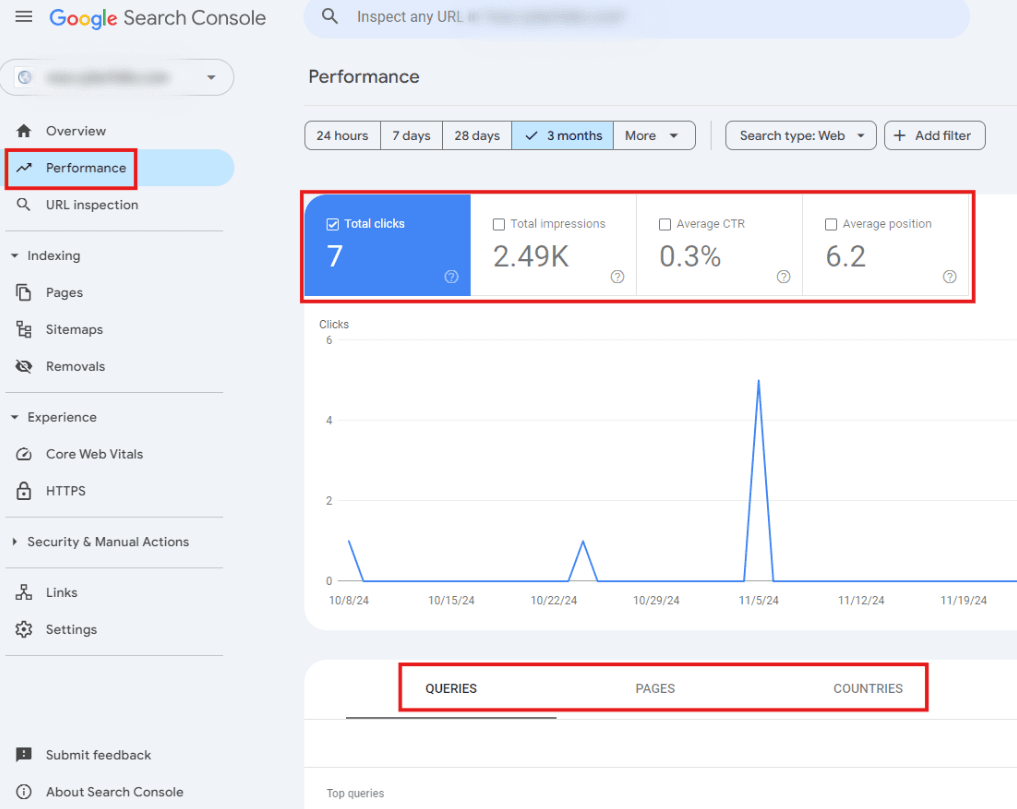Select the 24 hours date range
Viewport: 1017px width, 809px height.
tap(342, 136)
